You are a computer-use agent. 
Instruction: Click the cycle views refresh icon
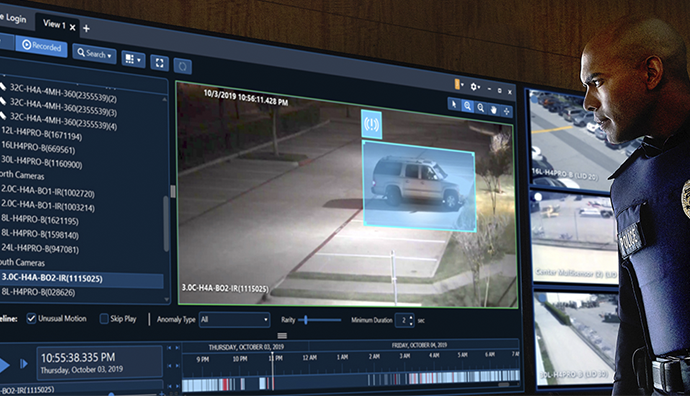coord(182,66)
